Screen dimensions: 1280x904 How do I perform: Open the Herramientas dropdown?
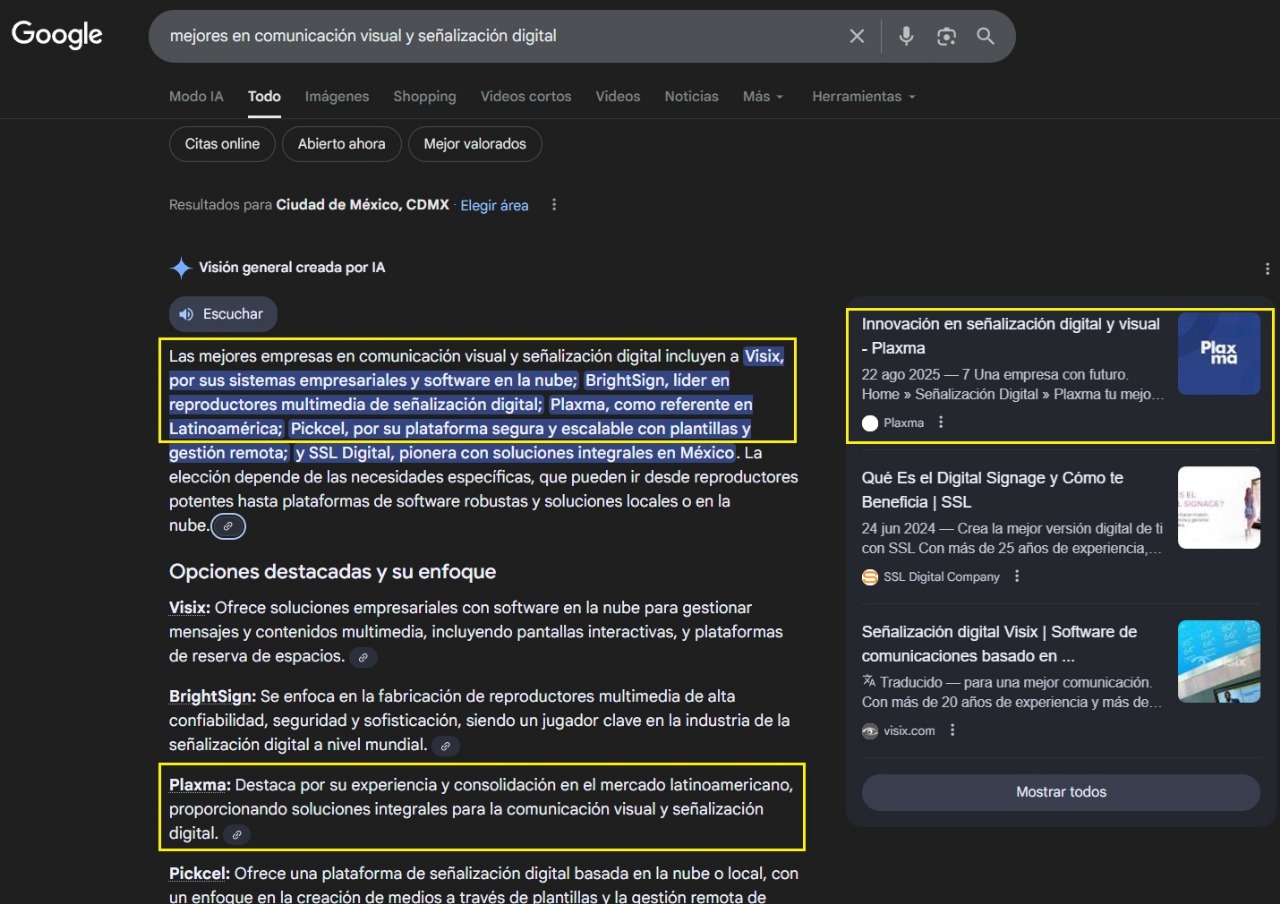pyautogui.click(x=863, y=97)
